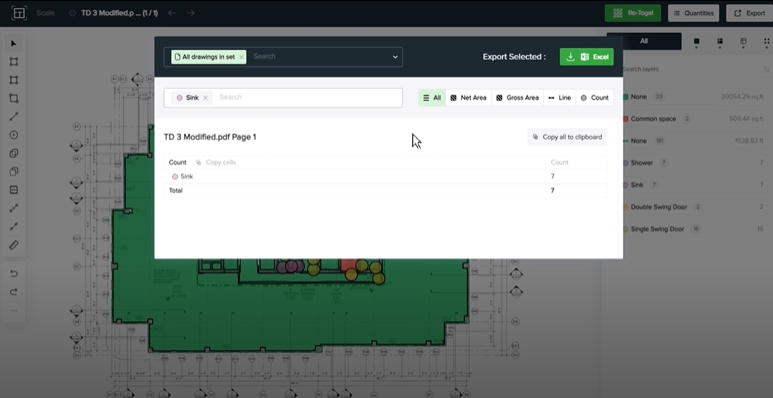Select the arrow pointer tool
Screen dimensions: 773x398
pos(14,43)
